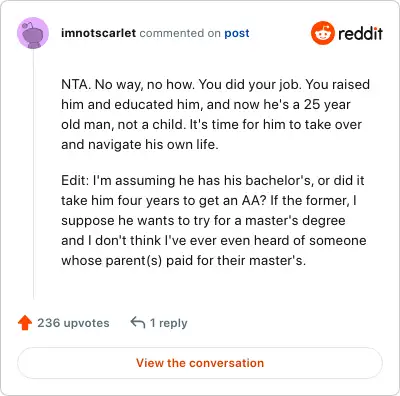The image size is (400, 396).
Task: Click the "View the conversation" button
Action: 200,363
